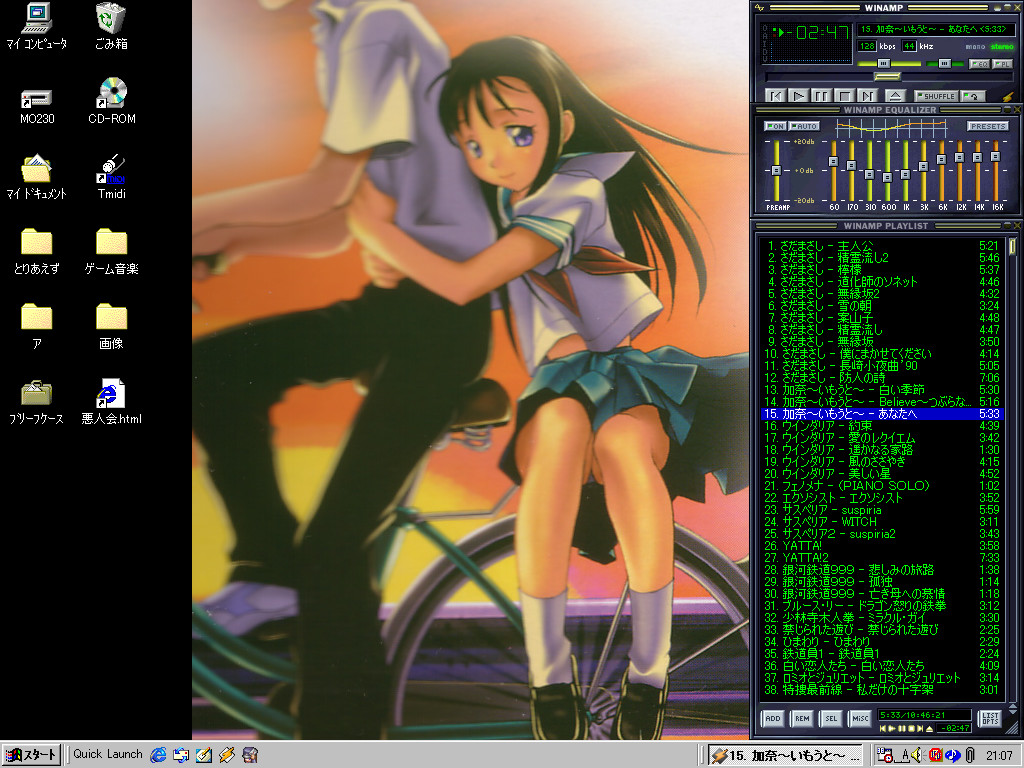Image resolution: width=1024 pixels, height=768 pixels.
Task: Click the 60 Hz equalizer band slider
Action: pos(833,170)
